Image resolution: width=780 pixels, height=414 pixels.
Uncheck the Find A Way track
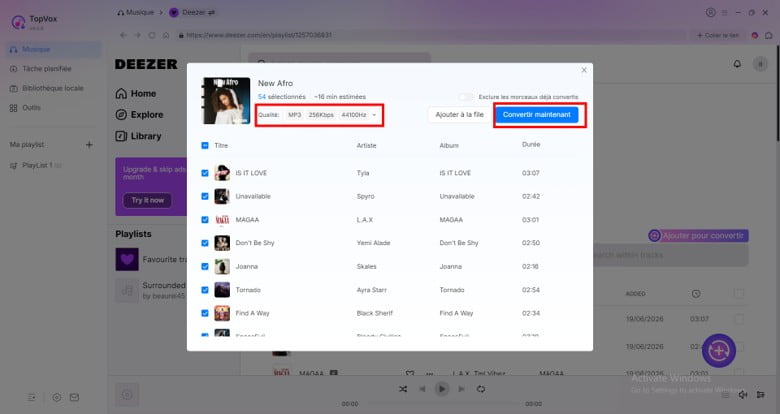(205, 313)
